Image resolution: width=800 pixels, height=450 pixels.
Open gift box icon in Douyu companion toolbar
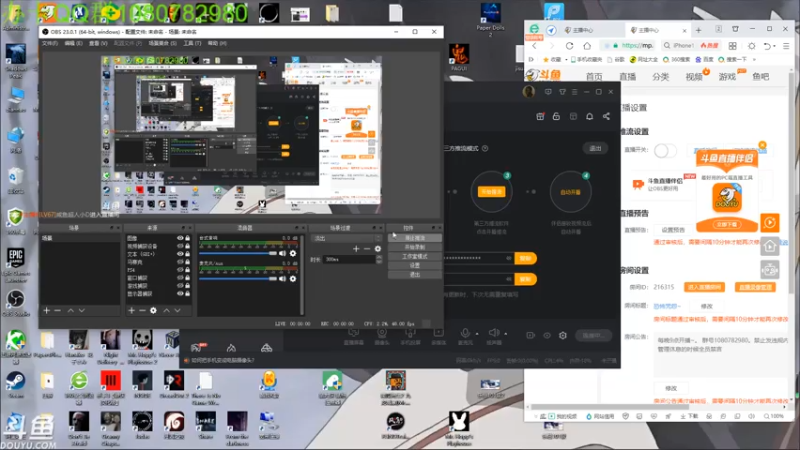(540, 116)
